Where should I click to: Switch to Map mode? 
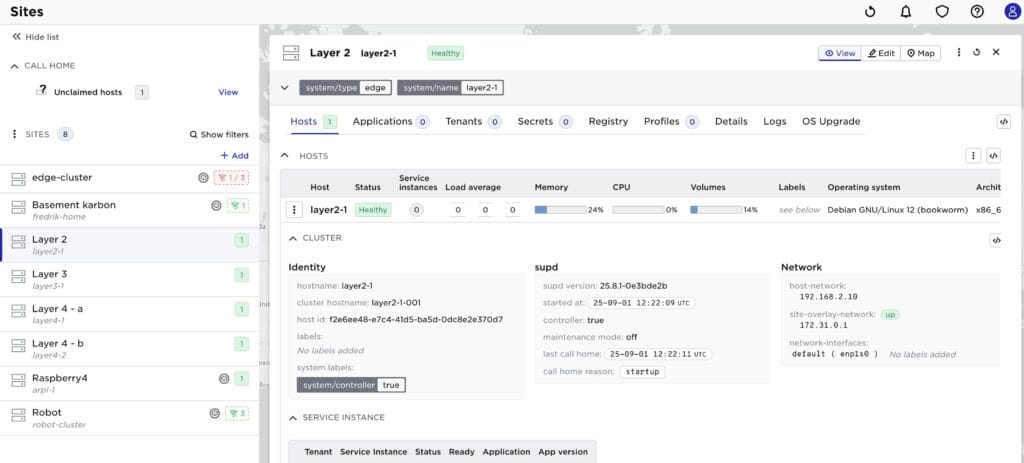coord(921,53)
